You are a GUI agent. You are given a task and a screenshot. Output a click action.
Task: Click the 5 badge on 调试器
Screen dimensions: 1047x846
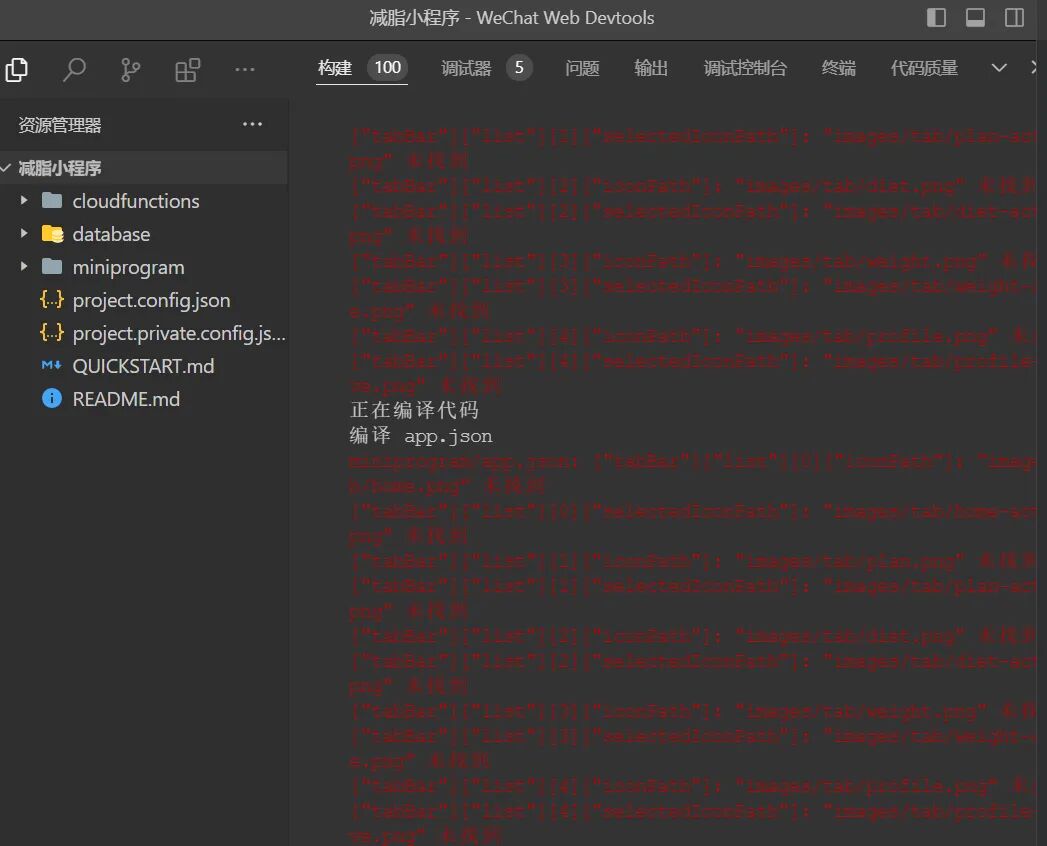519,67
